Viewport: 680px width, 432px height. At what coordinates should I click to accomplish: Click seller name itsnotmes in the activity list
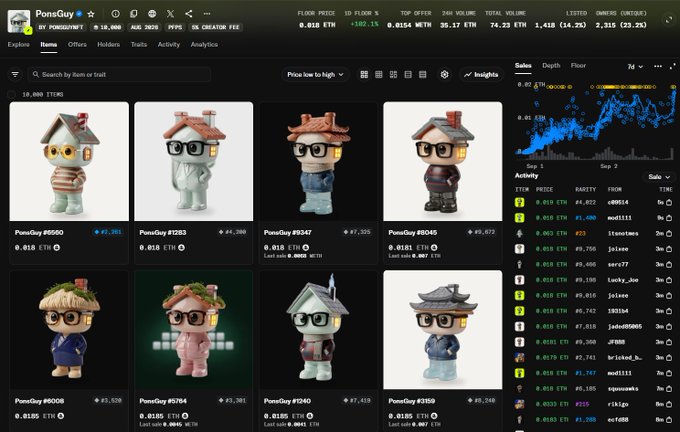click(623, 233)
